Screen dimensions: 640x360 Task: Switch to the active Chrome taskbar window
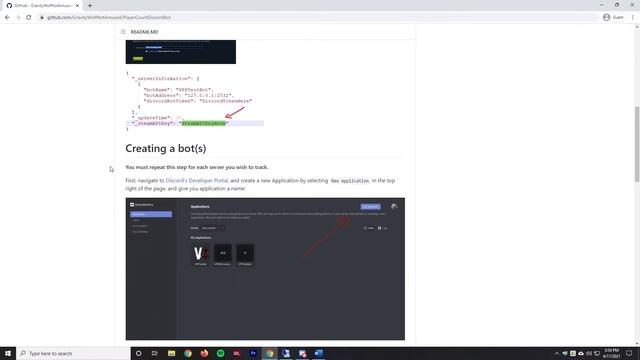point(269,353)
